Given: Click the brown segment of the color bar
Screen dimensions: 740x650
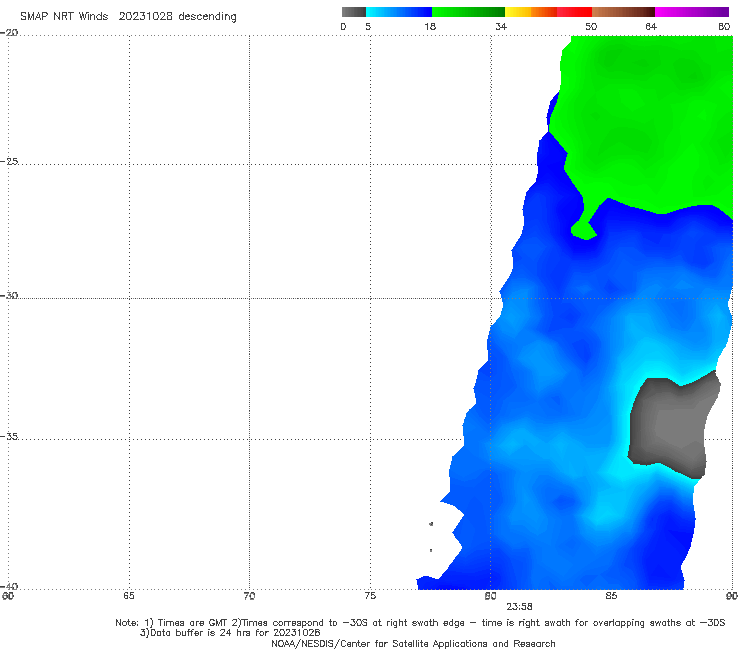Looking at the screenshot, I should 623,12.
